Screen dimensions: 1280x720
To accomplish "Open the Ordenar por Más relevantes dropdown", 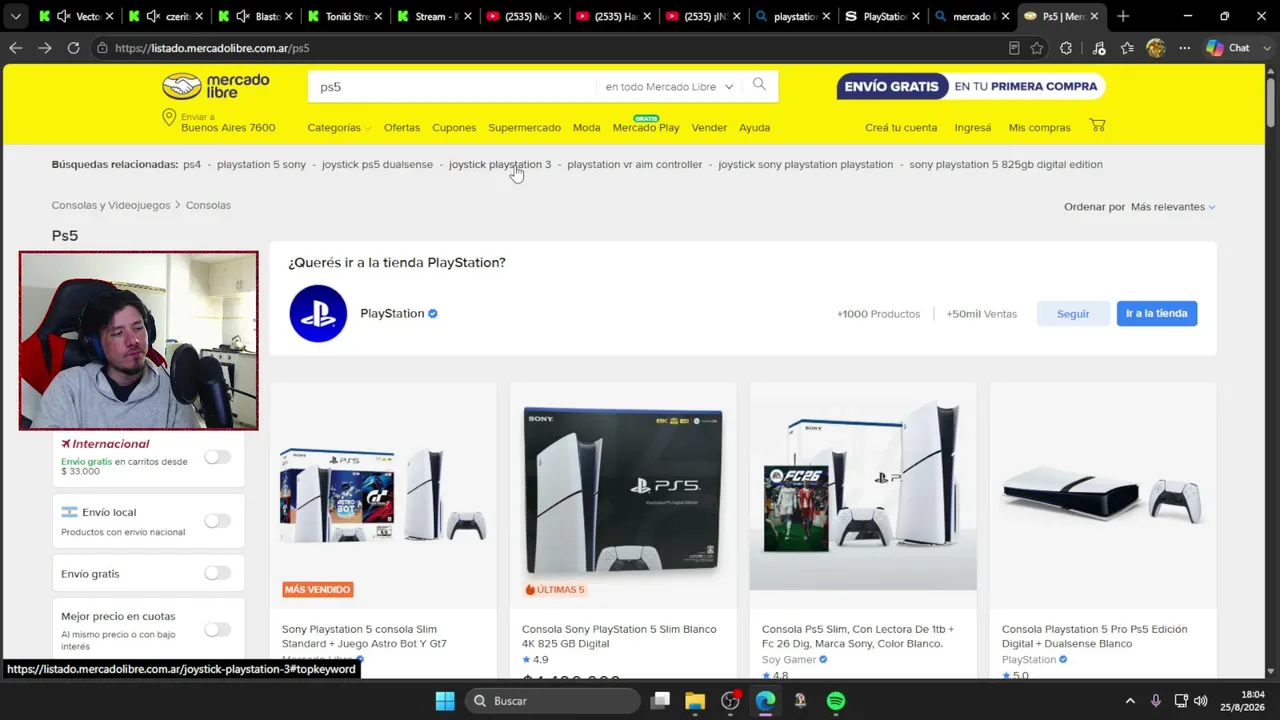I will [x=1173, y=207].
